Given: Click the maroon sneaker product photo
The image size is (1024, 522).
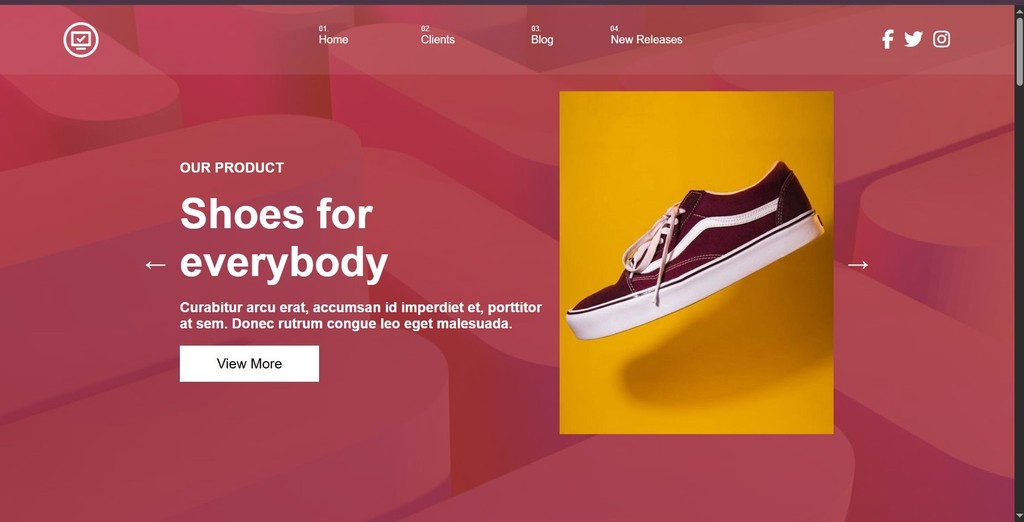Looking at the screenshot, I should 696,263.
